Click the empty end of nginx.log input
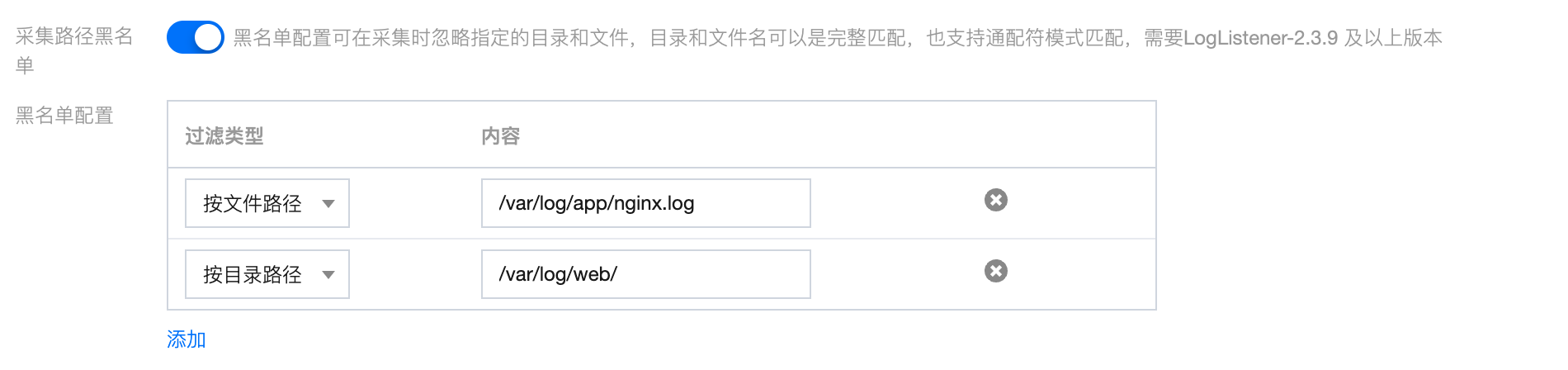 coord(759,203)
